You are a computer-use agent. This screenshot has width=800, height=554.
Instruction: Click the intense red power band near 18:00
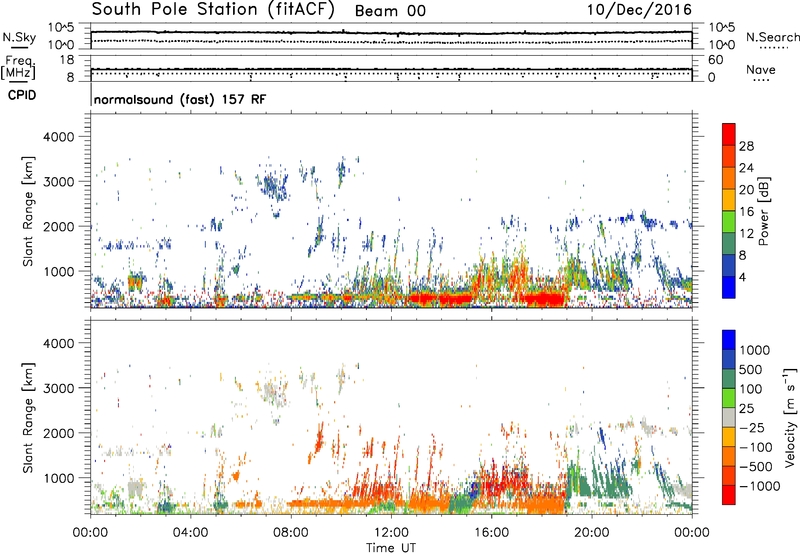tap(546, 297)
